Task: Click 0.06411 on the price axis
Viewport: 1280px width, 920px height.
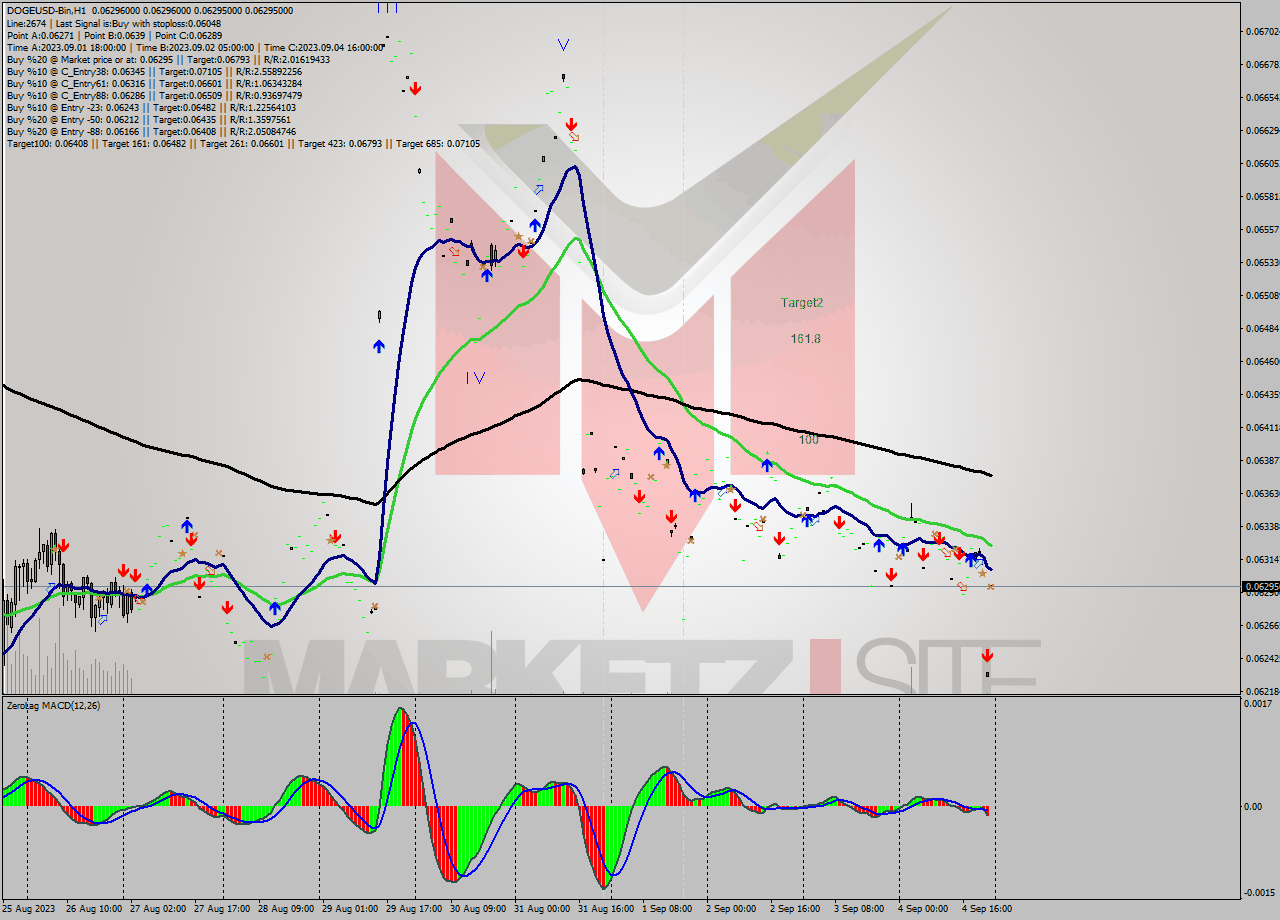Action: click(x=1261, y=427)
